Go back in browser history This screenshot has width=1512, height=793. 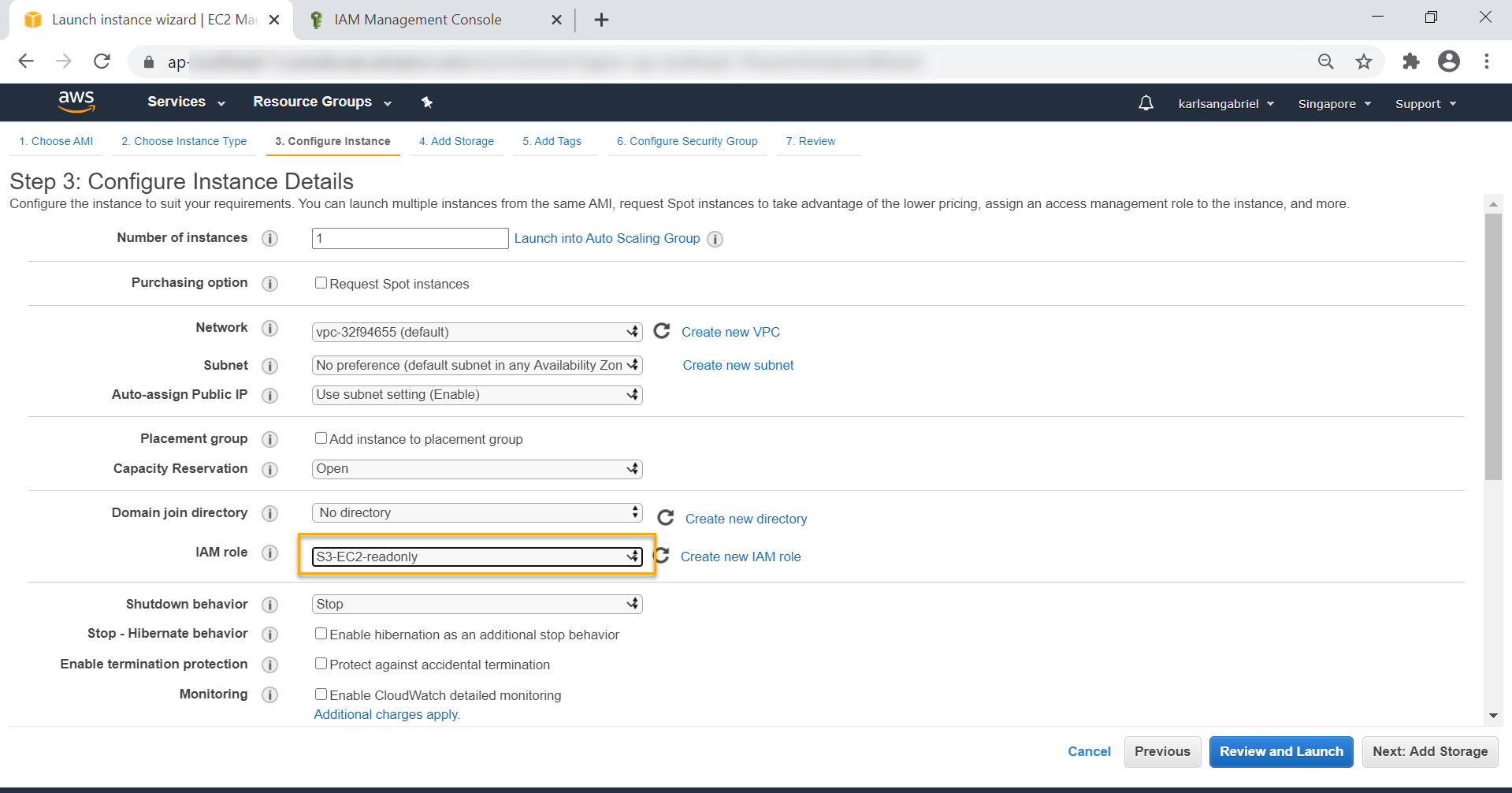26,61
